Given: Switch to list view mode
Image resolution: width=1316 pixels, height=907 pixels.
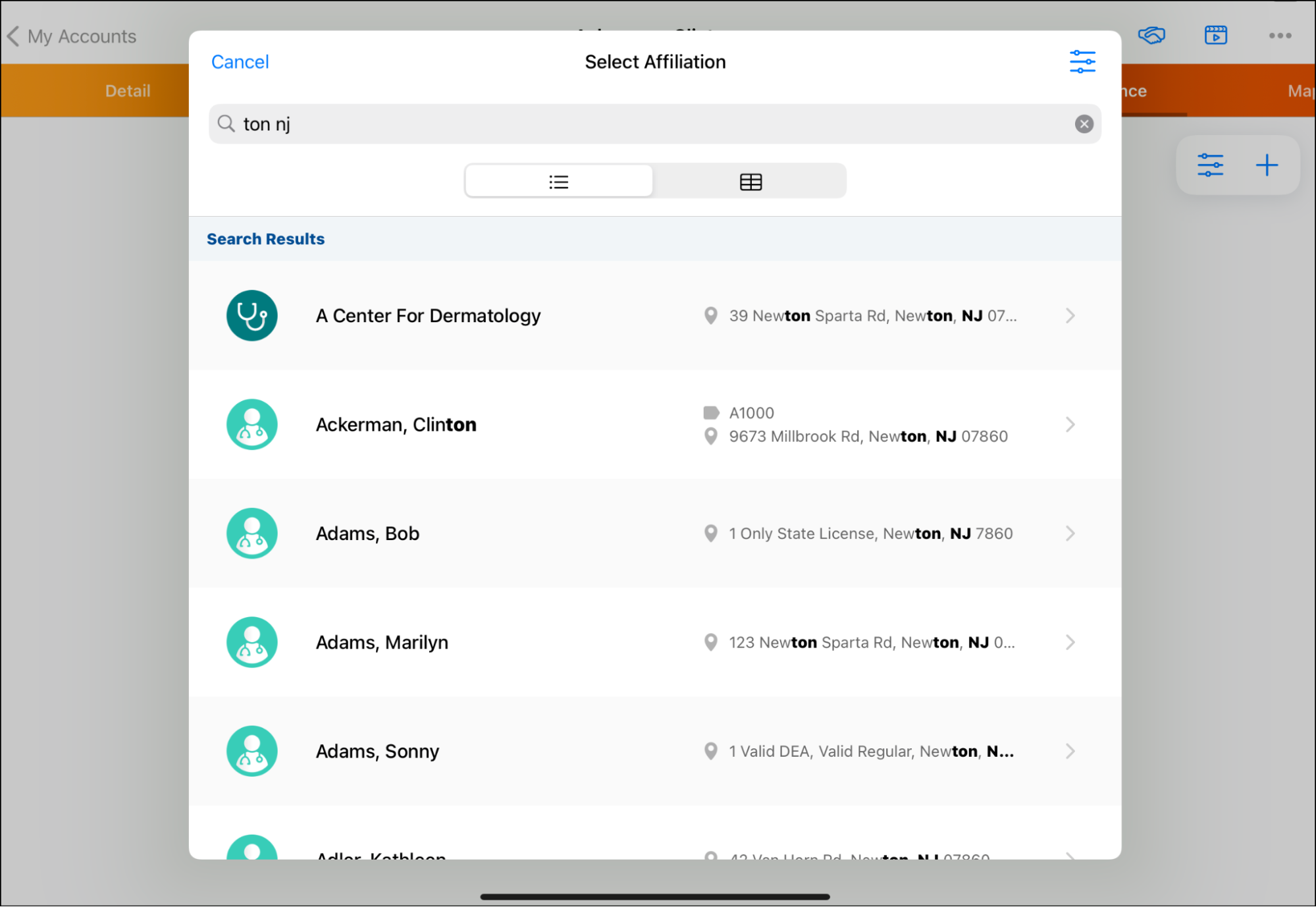Looking at the screenshot, I should click(x=559, y=182).
